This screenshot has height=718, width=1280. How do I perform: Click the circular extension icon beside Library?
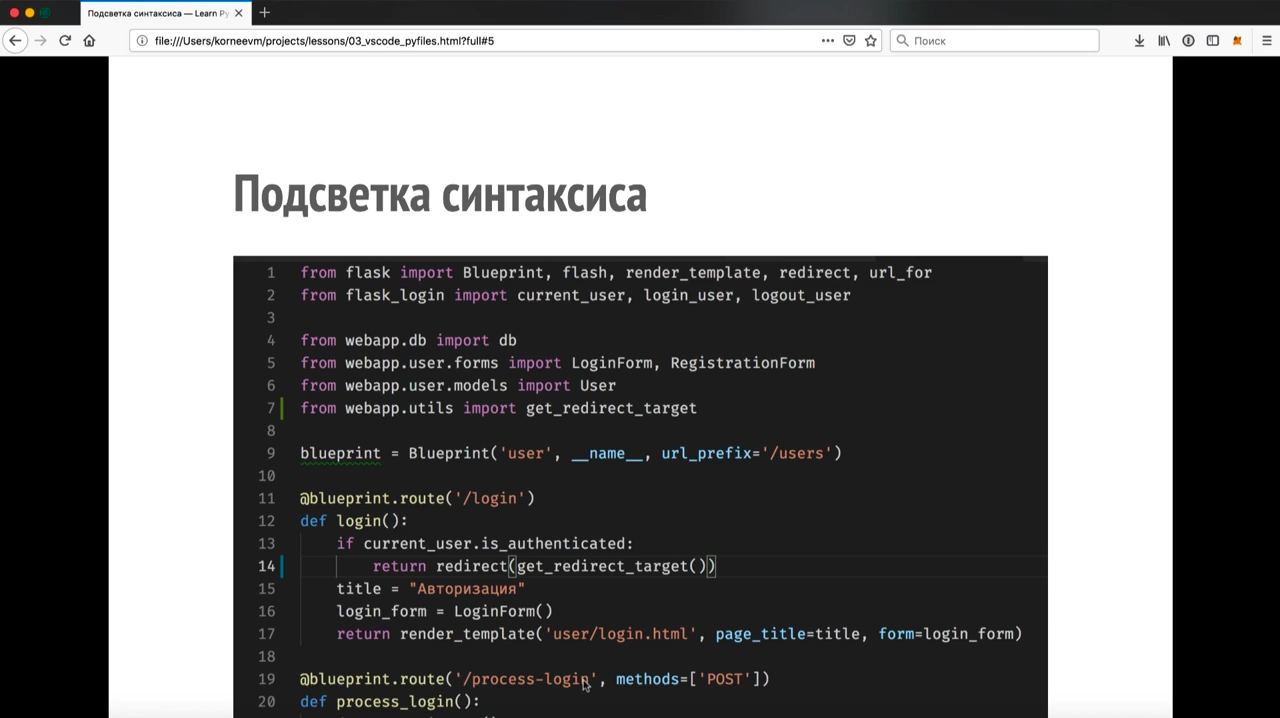click(1188, 41)
